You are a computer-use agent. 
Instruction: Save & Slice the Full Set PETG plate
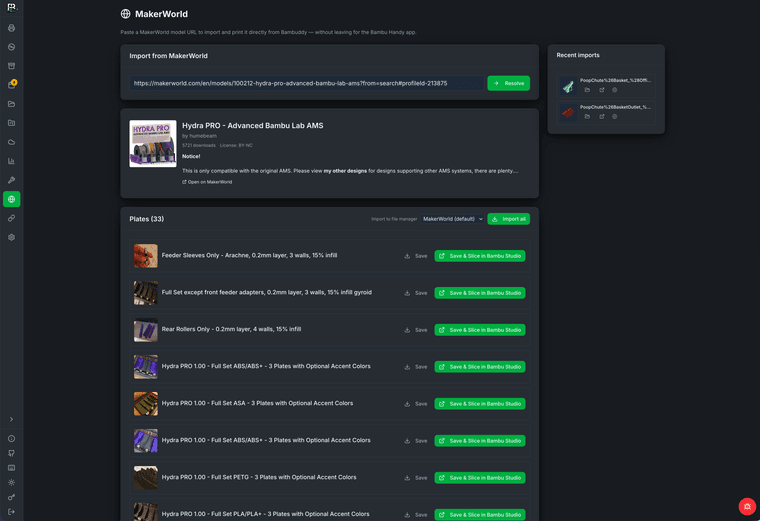[480, 478]
